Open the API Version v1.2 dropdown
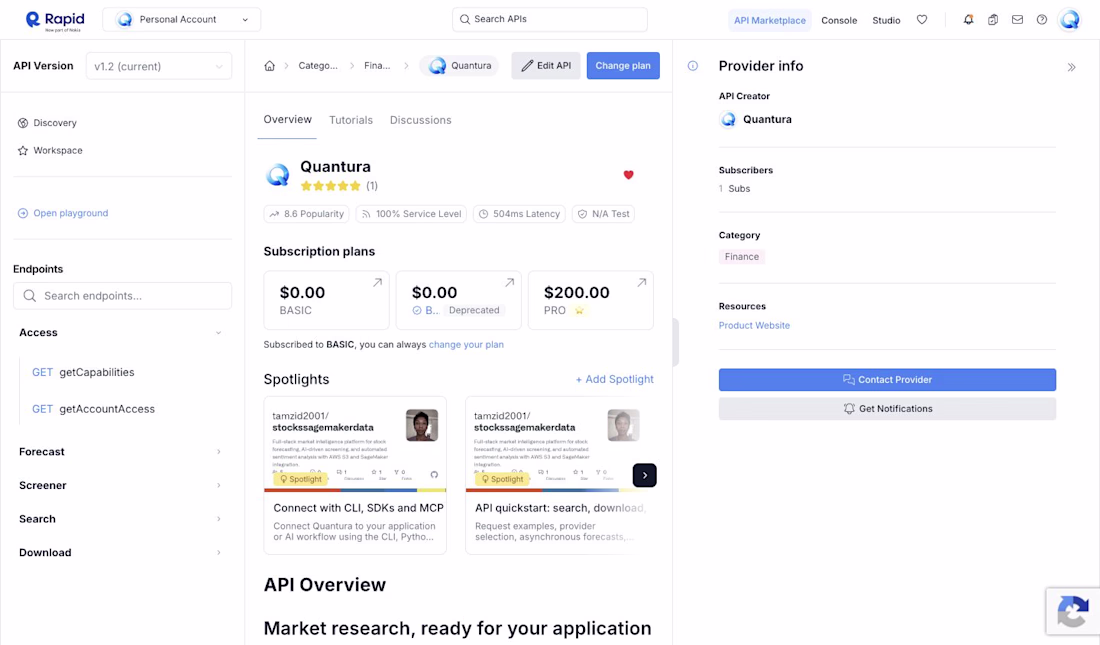The image size is (1100, 645). click(159, 66)
